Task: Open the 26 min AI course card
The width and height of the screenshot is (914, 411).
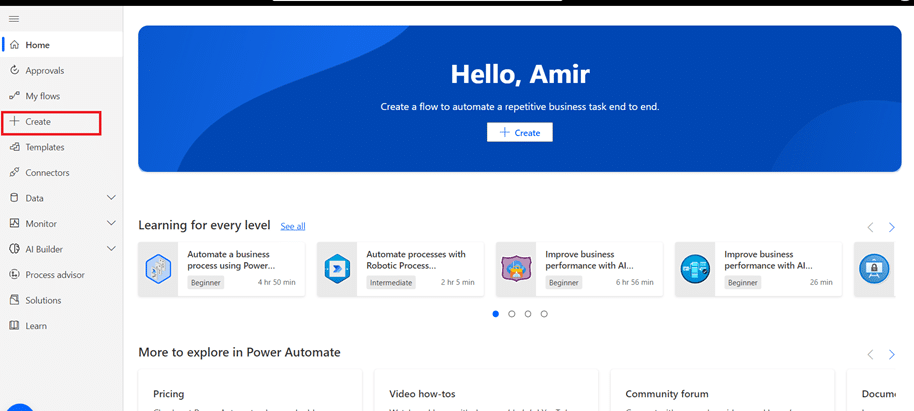Action: coord(758,269)
